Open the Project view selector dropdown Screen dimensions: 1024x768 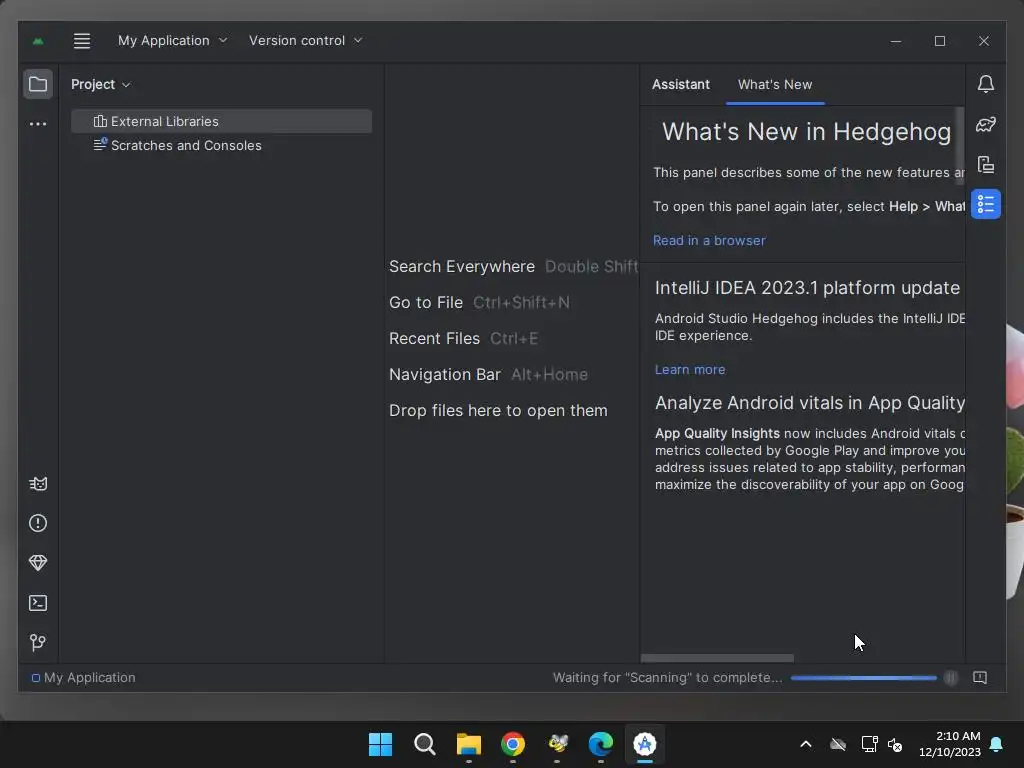pyautogui.click(x=100, y=85)
